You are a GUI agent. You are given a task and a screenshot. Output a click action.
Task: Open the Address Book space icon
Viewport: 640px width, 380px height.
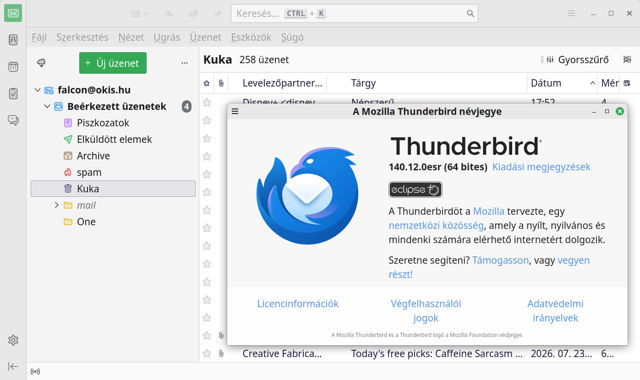tap(13, 40)
